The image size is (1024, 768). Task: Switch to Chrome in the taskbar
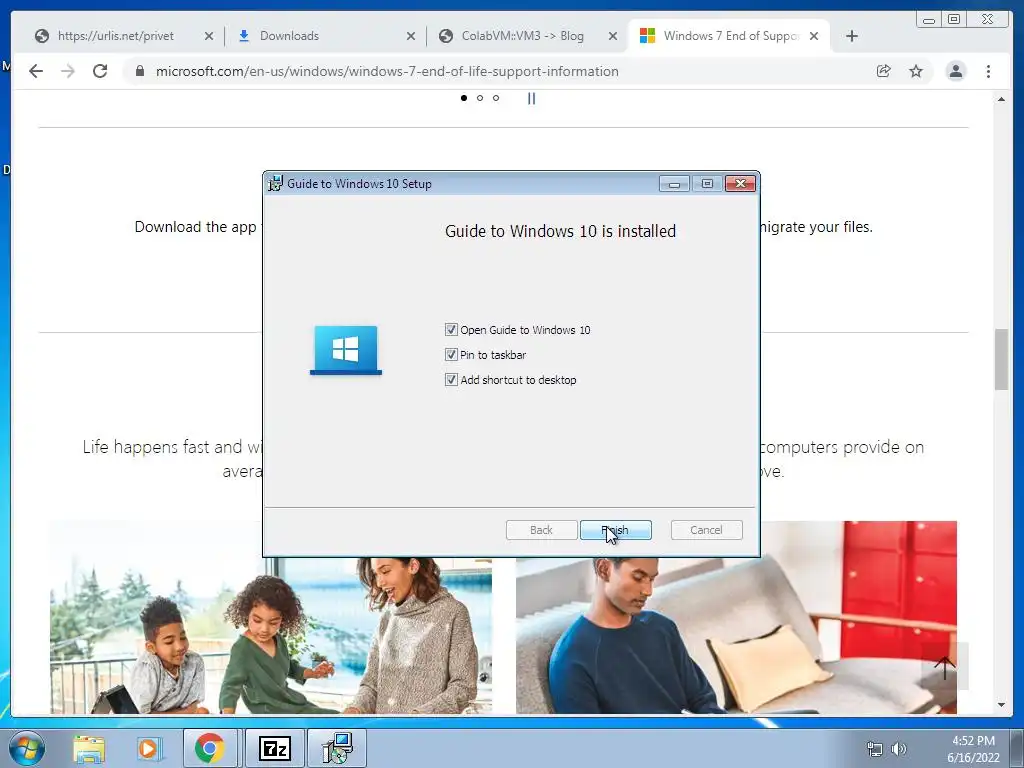point(209,748)
